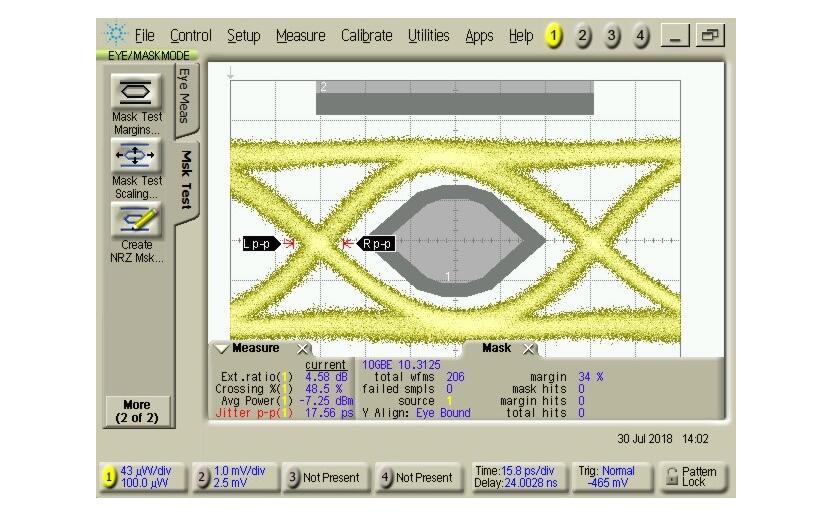The image size is (824, 517).
Task: Open the Calibrate menu
Action: tap(366, 36)
